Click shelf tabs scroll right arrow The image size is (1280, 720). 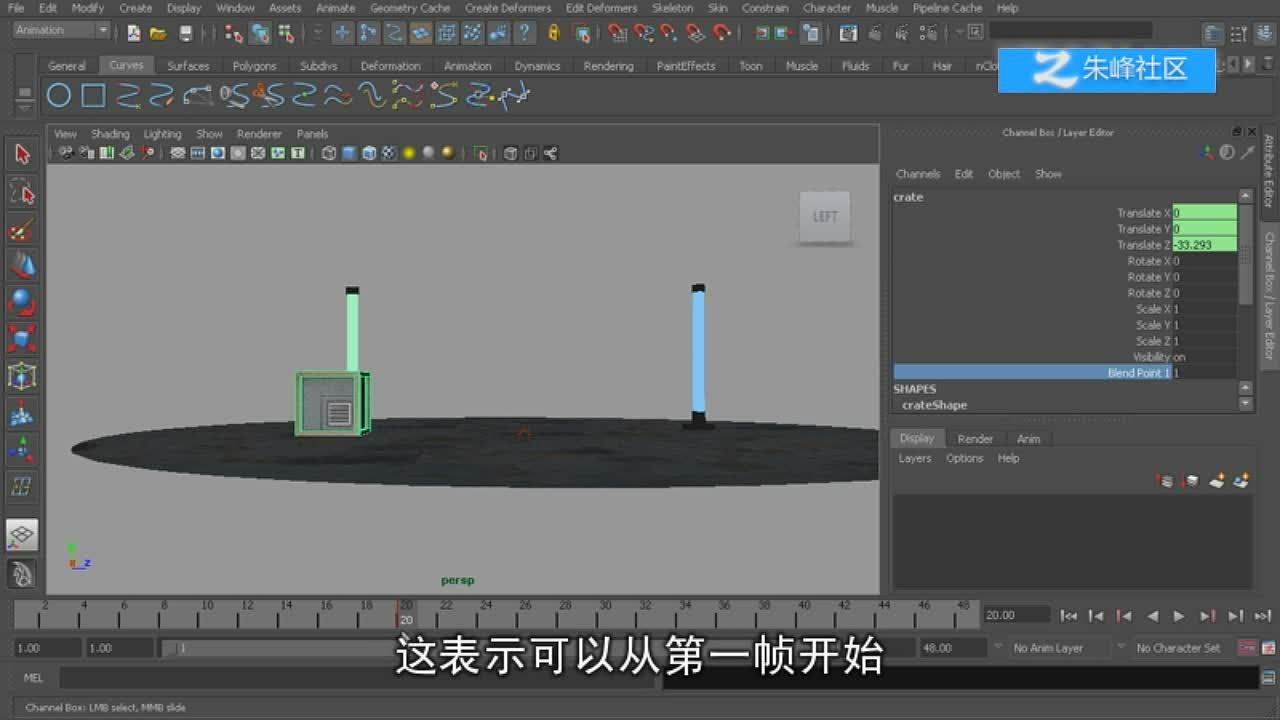click(1248, 65)
